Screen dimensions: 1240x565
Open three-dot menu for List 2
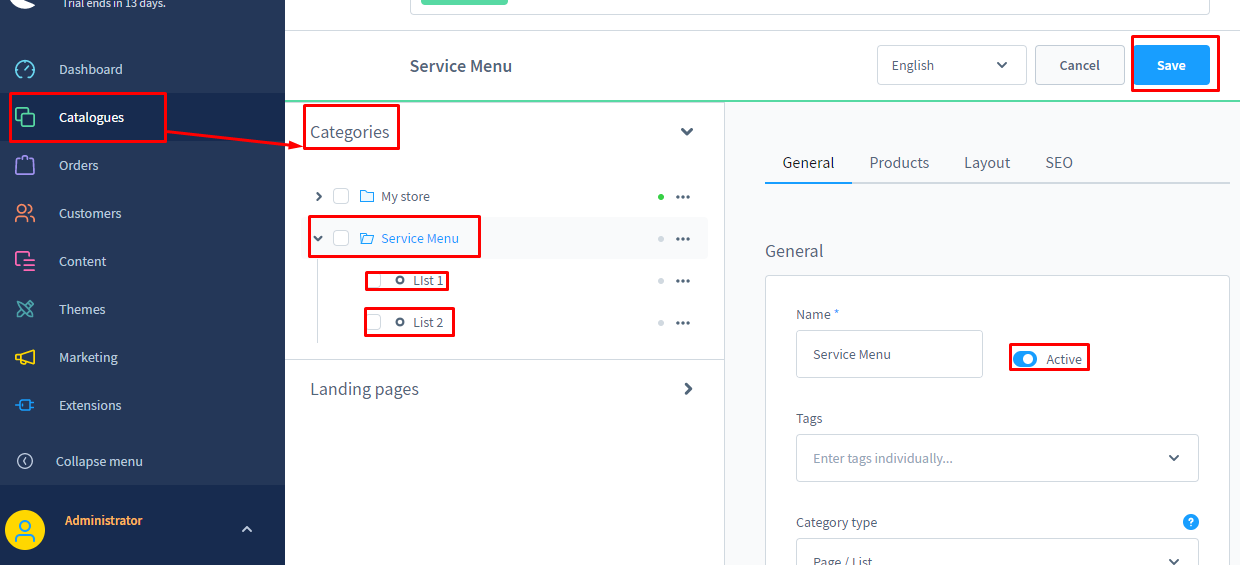[683, 323]
